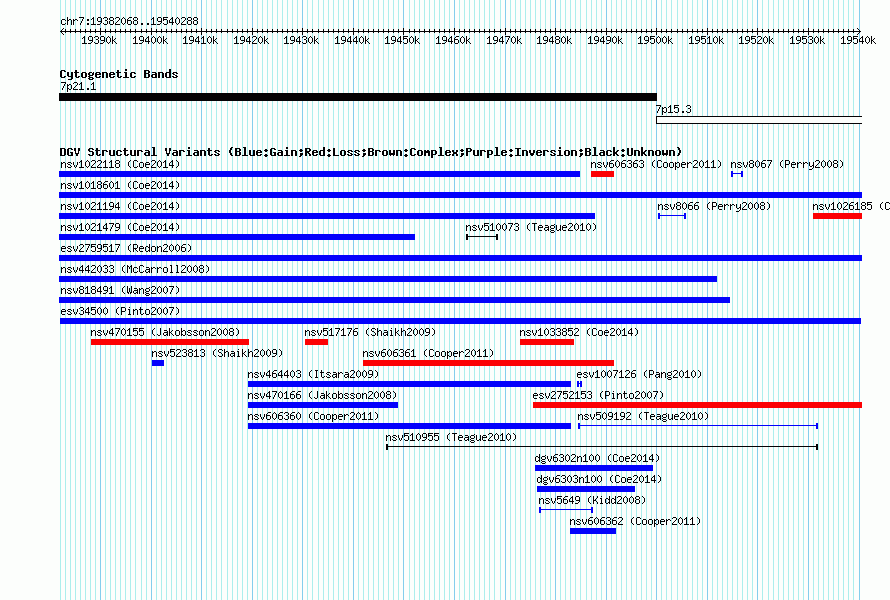Select the small blue bar under nsv523813
Viewport: 890px width, 600px height.
158,363
